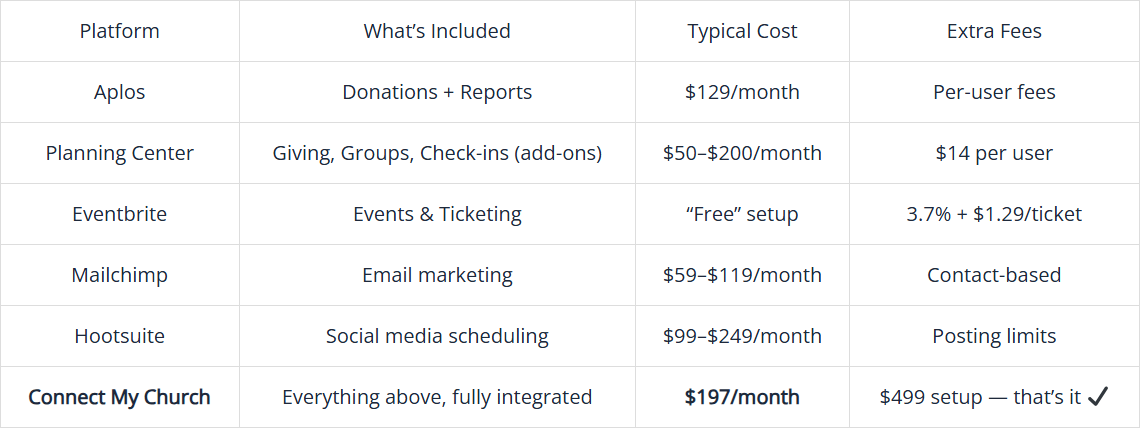The height and width of the screenshot is (428, 1140).
Task: Click the $197/month bold price
Action: pyautogui.click(x=742, y=397)
